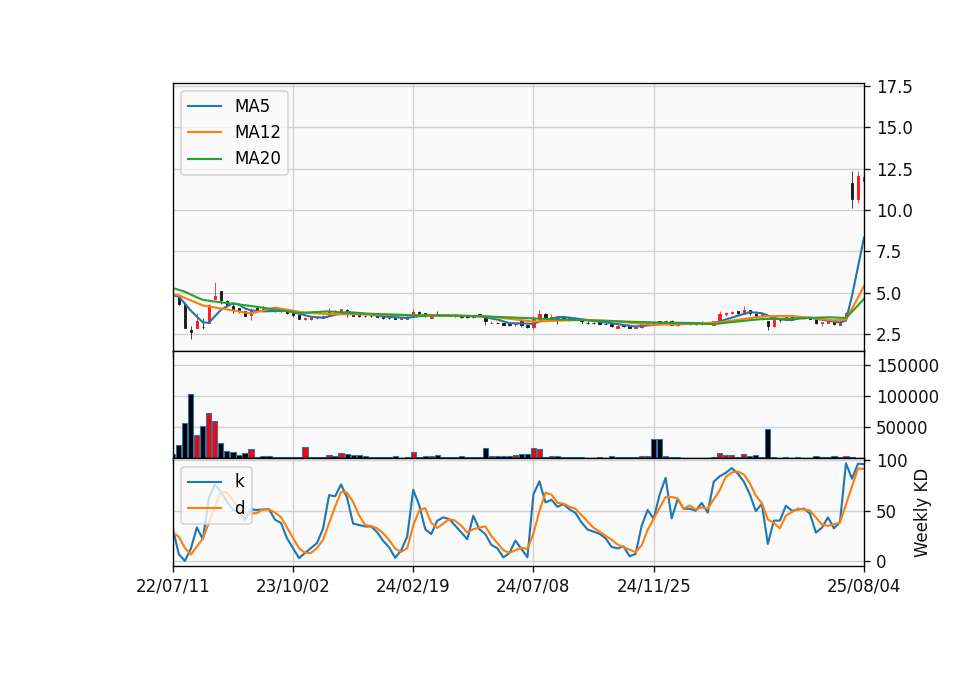Click the d legend label in KD panel
The image size is (960, 690).
(x=239, y=508)
